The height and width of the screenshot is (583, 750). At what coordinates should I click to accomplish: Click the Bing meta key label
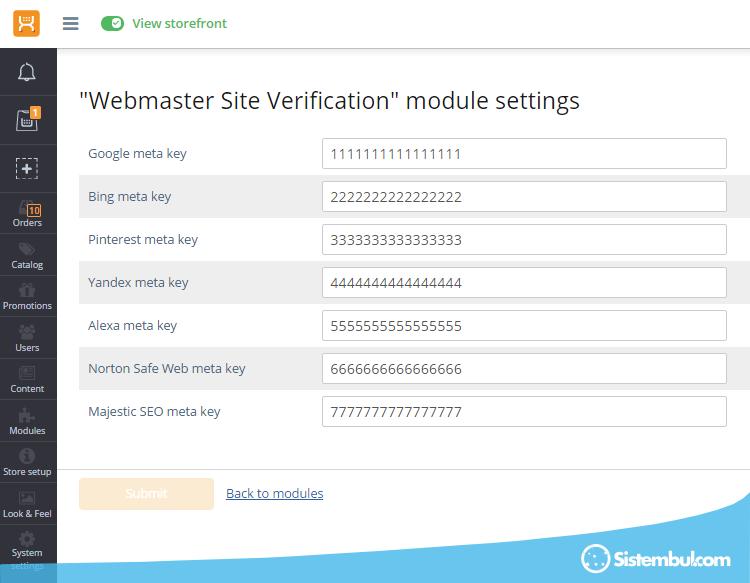(x=130, y=197)
